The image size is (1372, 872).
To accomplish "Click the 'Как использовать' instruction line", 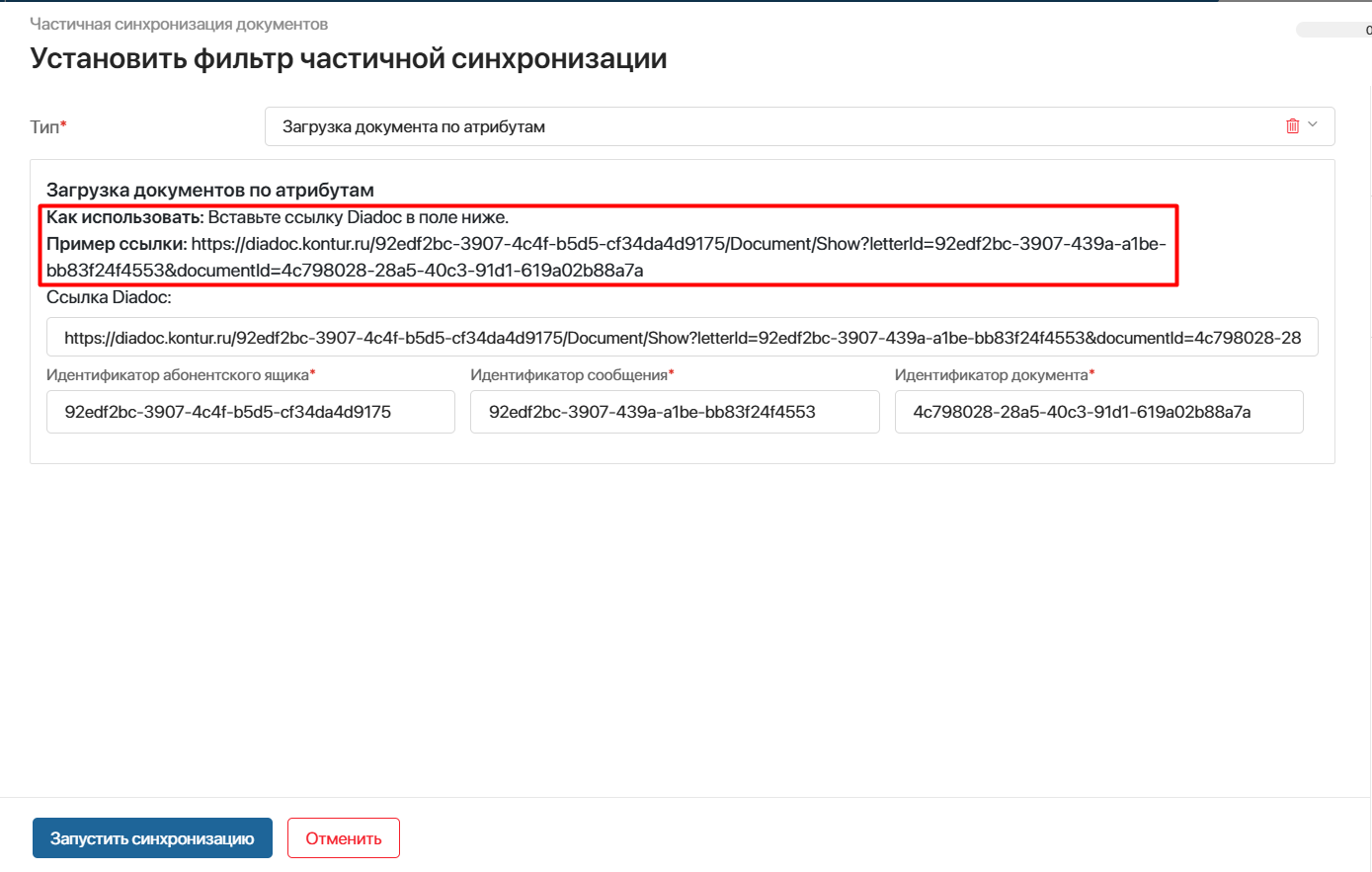I will click(x=278, y=217).
